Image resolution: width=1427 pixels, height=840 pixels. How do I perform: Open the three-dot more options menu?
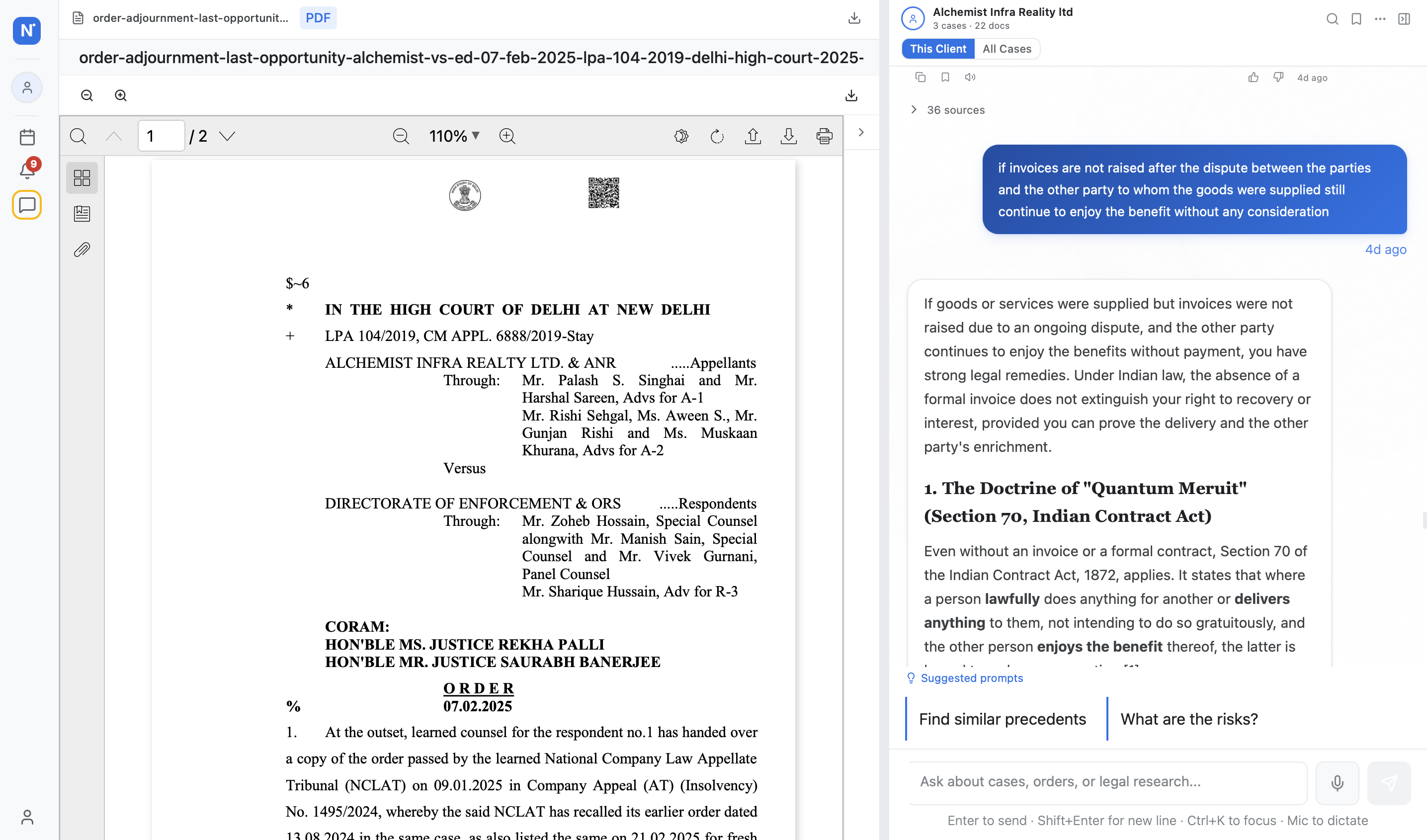coord(1379,19)
